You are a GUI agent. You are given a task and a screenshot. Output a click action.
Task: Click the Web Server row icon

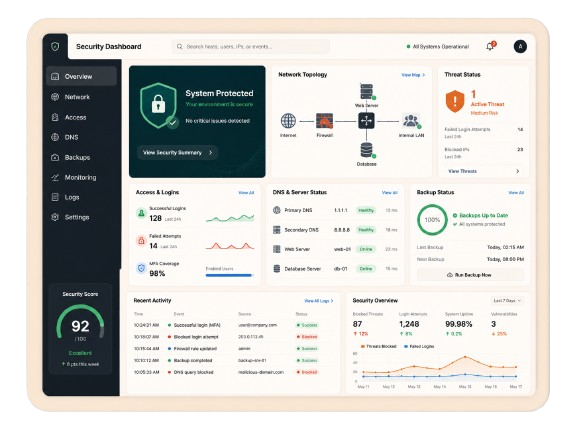click(x=277, y=249)
